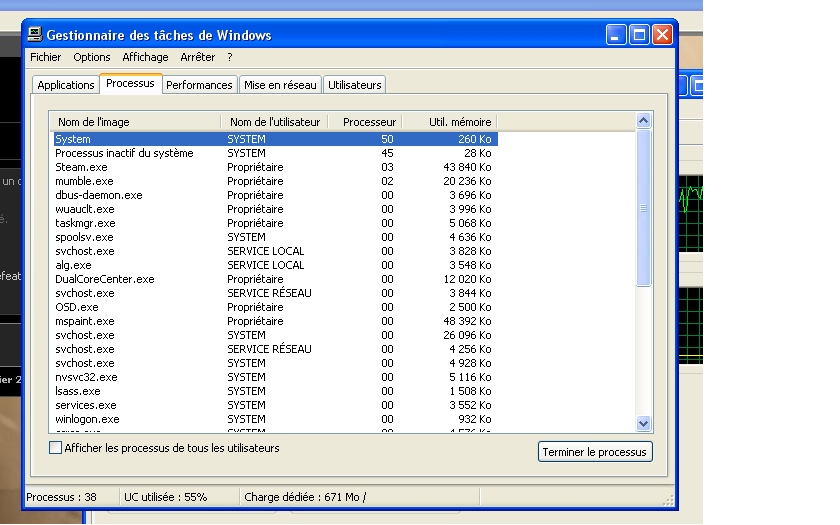Click UC utilisée : 55% status entry

tap(166, 497)
